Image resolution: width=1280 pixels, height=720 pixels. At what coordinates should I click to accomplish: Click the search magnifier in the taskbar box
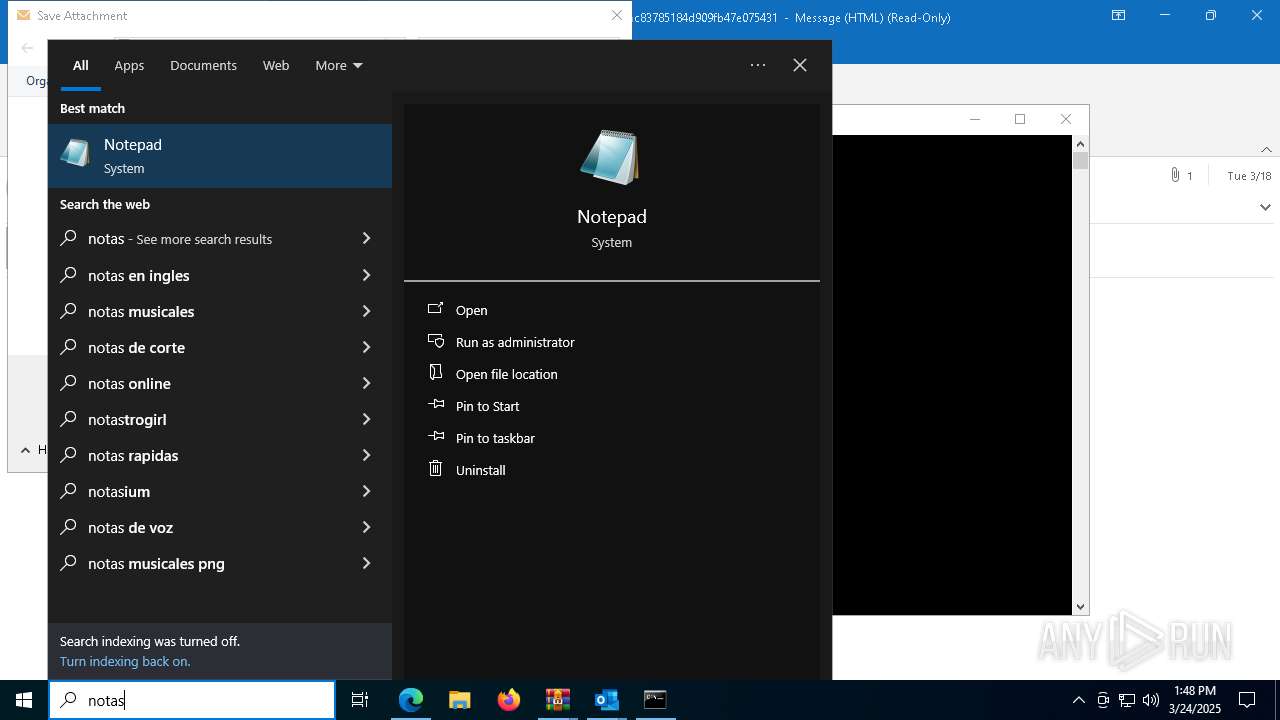[x=68, y=700]
